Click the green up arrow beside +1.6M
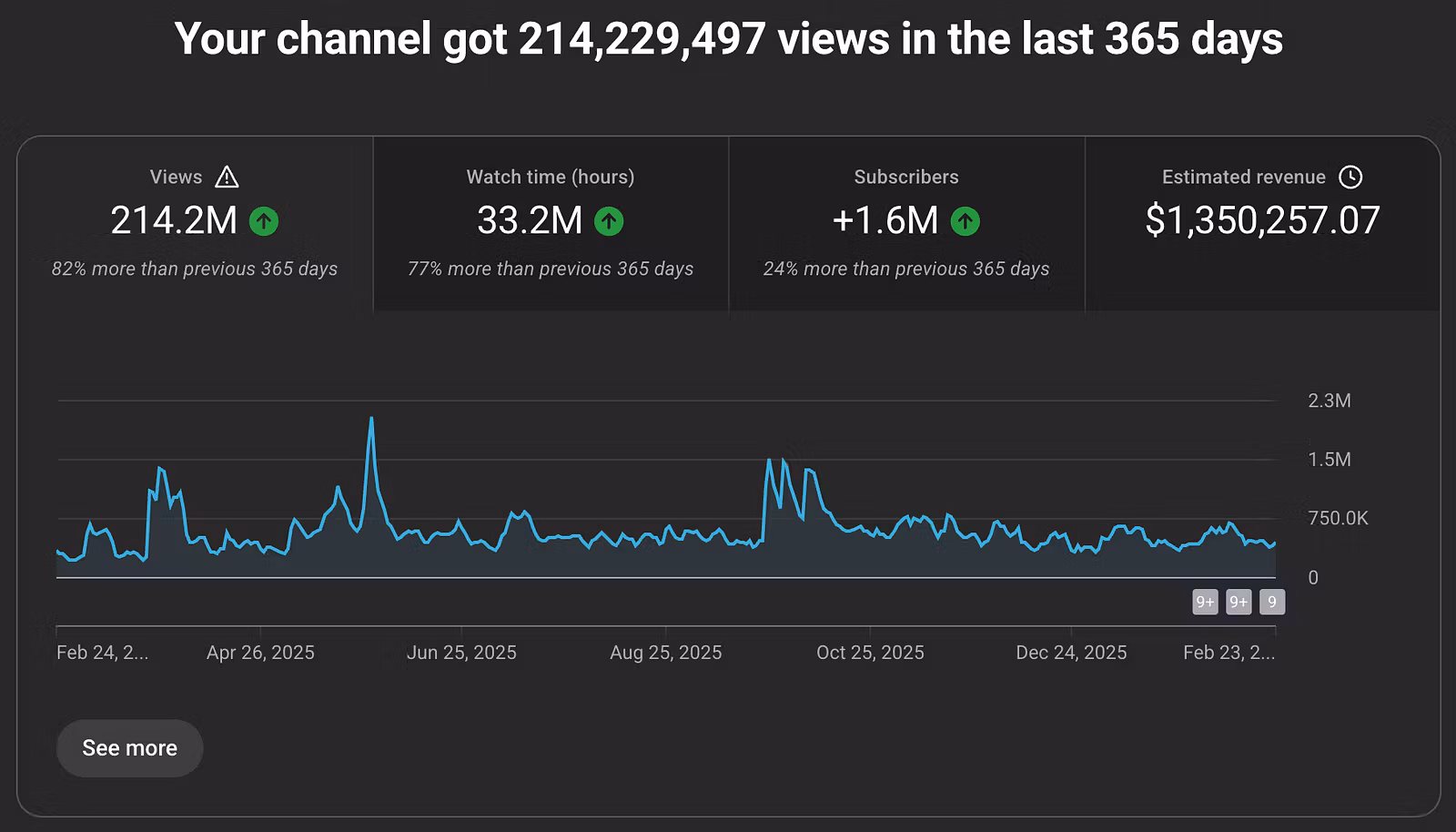The image size is (1456, 832). 965,221
